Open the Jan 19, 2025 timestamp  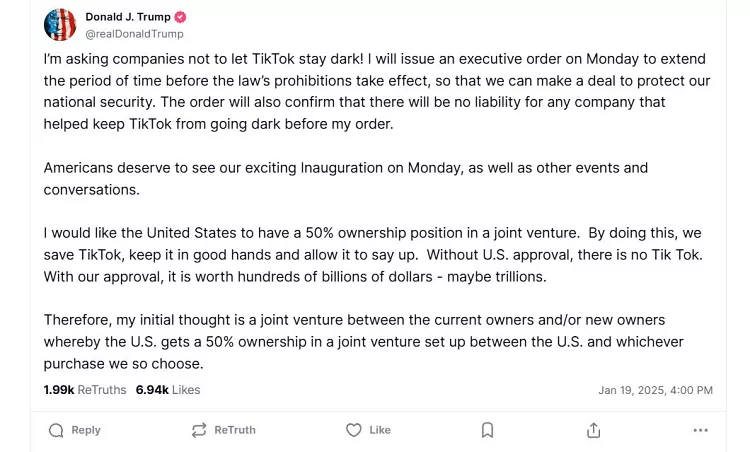tap(655, 390)
